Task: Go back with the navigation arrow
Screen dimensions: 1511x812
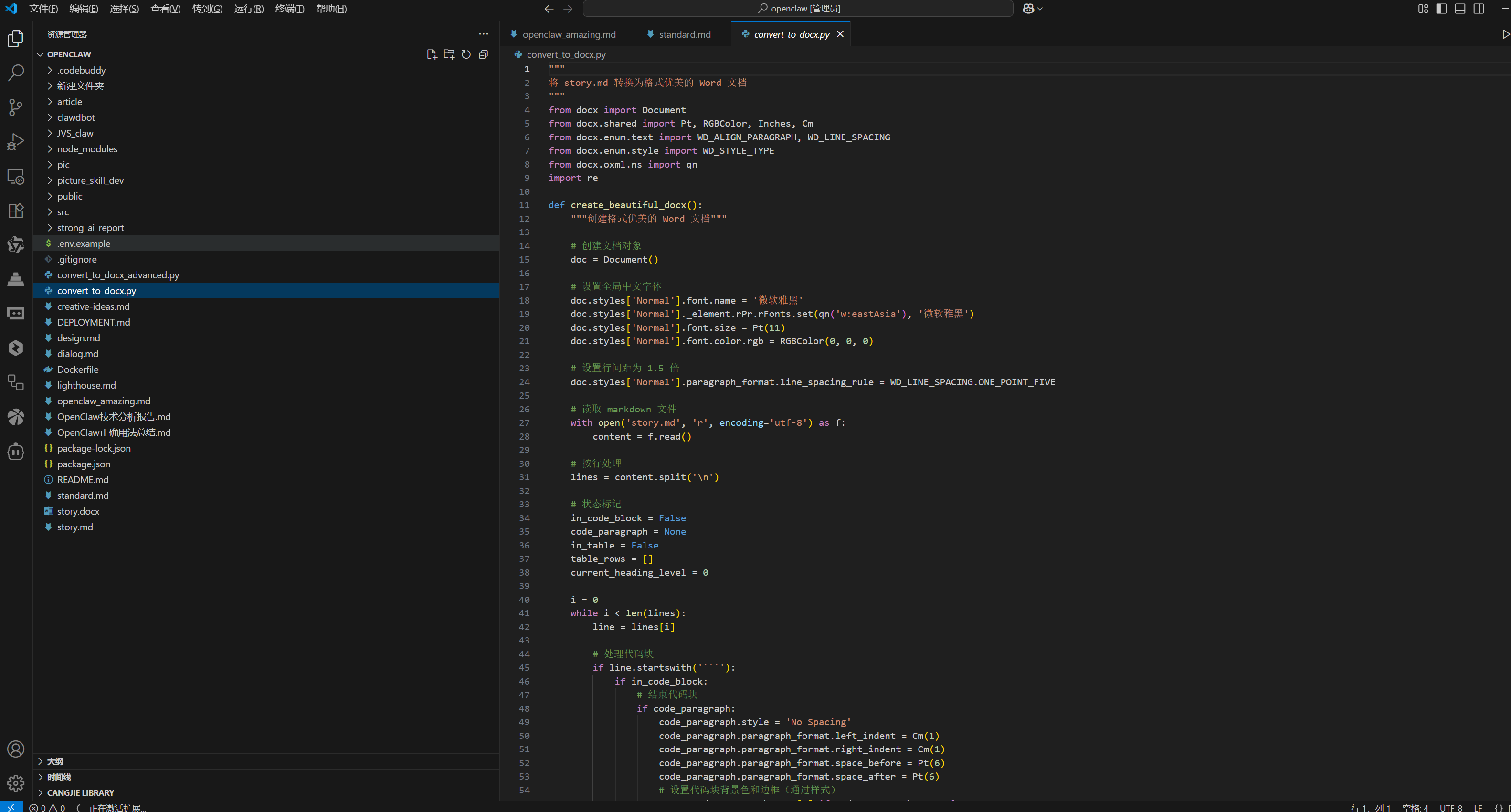Action: pos(549,9)
